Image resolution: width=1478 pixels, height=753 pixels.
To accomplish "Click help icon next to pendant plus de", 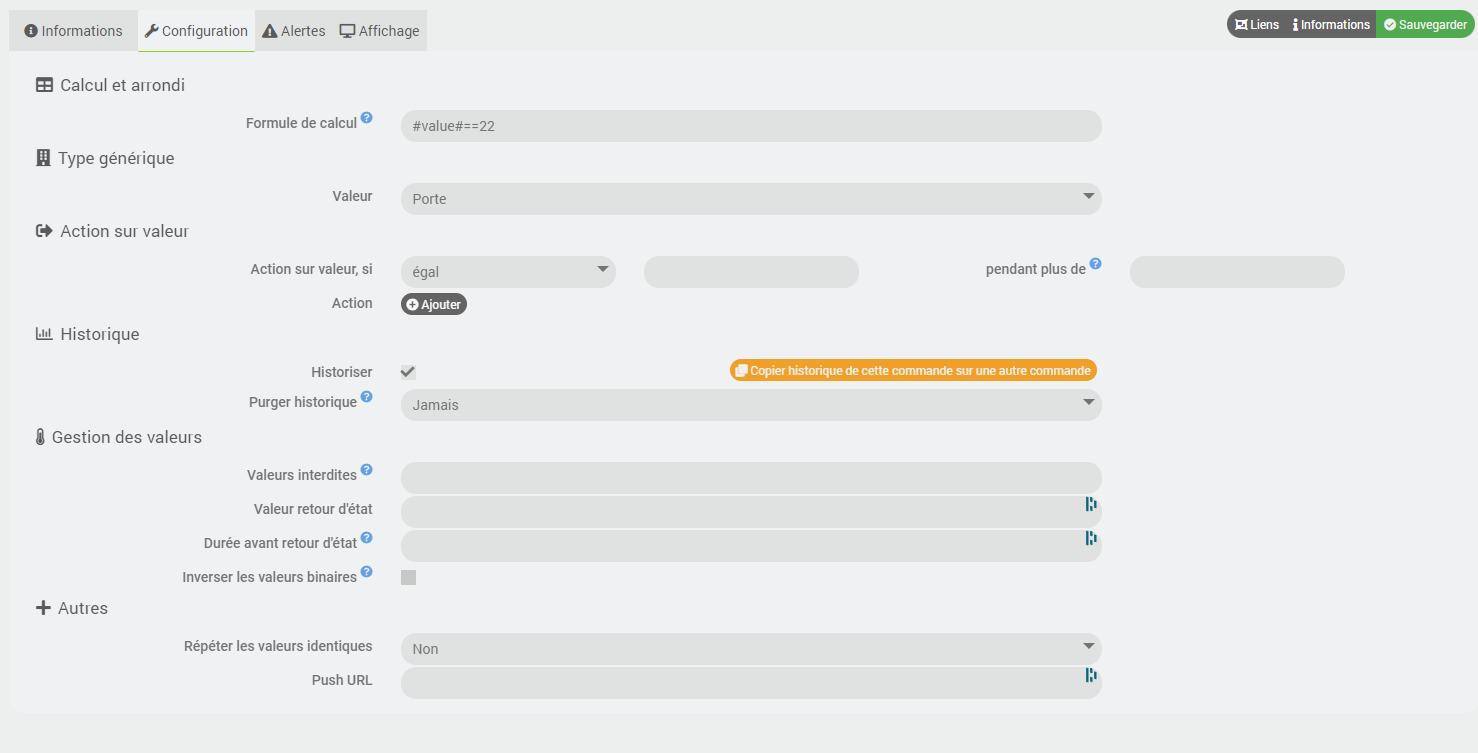I will 1096,264.
